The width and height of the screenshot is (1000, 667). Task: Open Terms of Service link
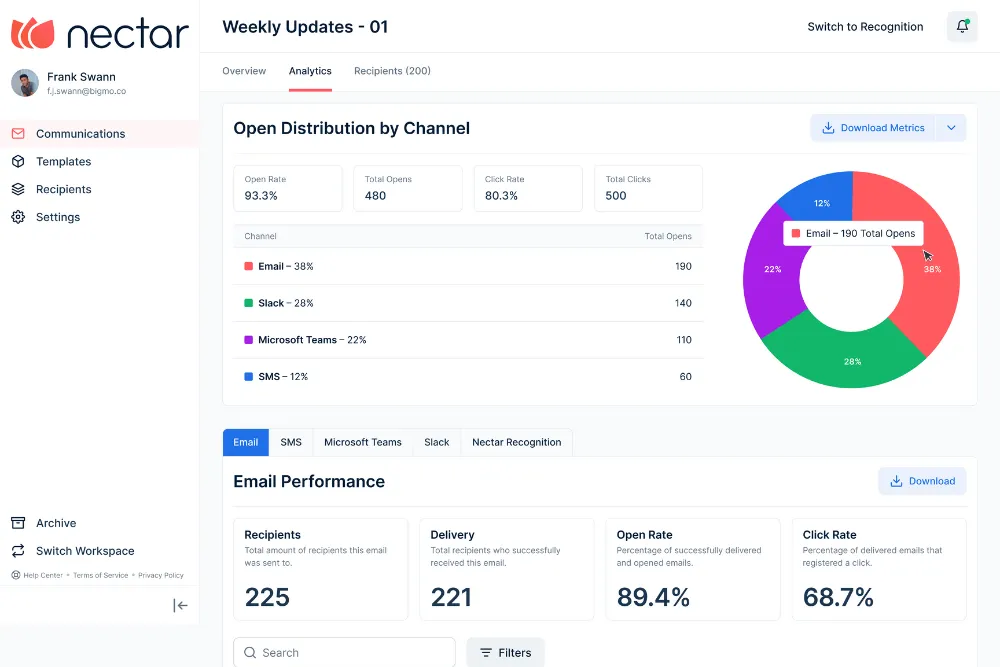point(101,575)
